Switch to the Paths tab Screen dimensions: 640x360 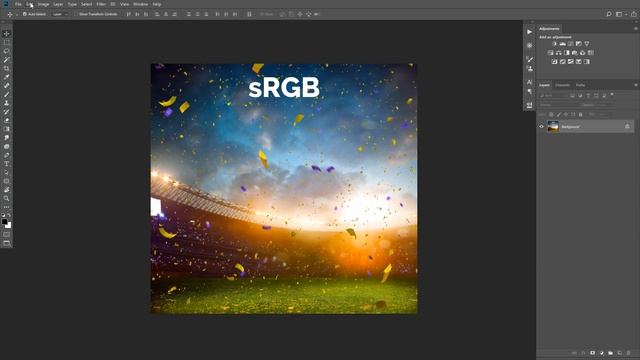(580, 85)
